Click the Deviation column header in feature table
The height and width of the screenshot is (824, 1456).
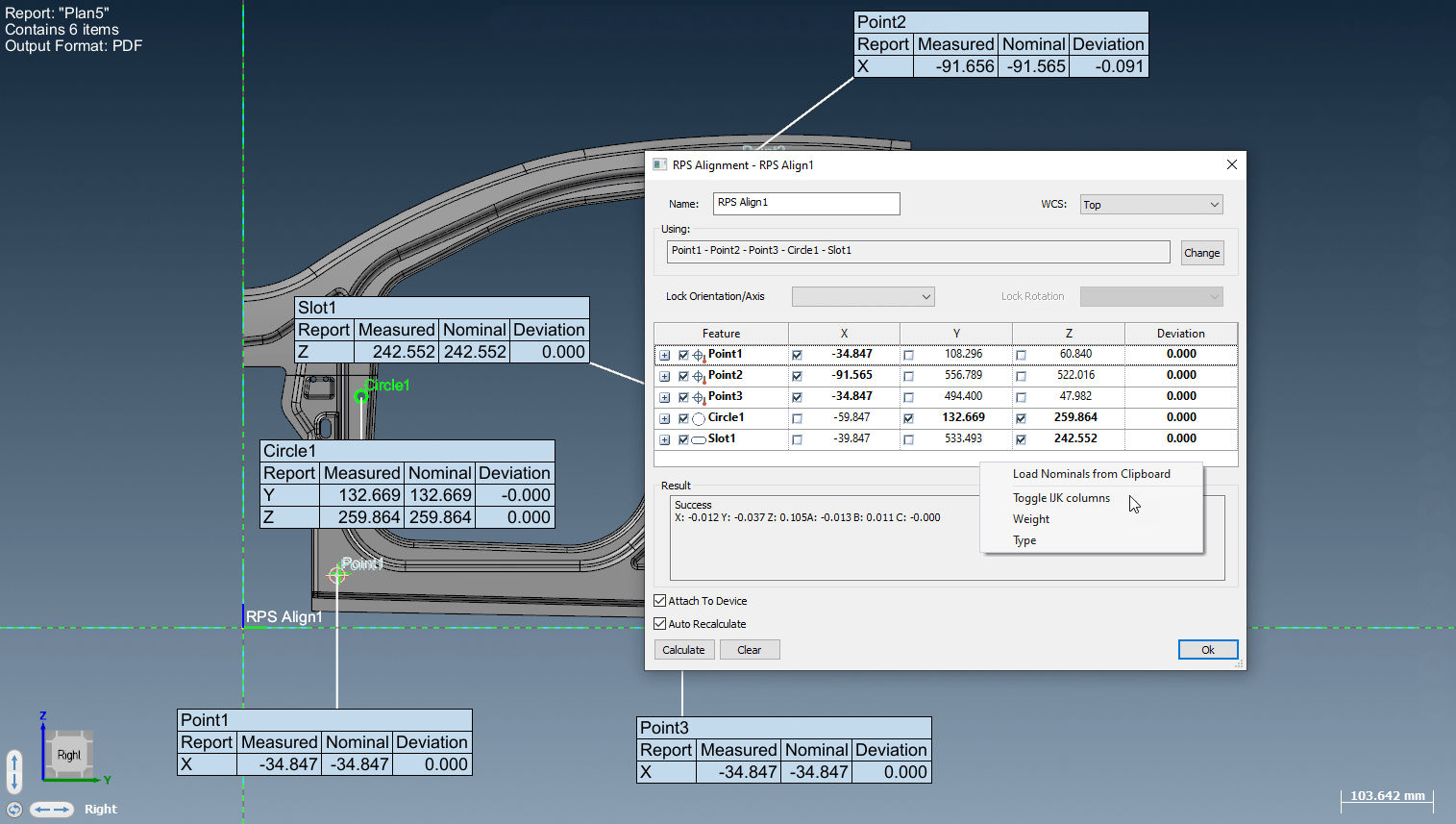click(1180, 334)
